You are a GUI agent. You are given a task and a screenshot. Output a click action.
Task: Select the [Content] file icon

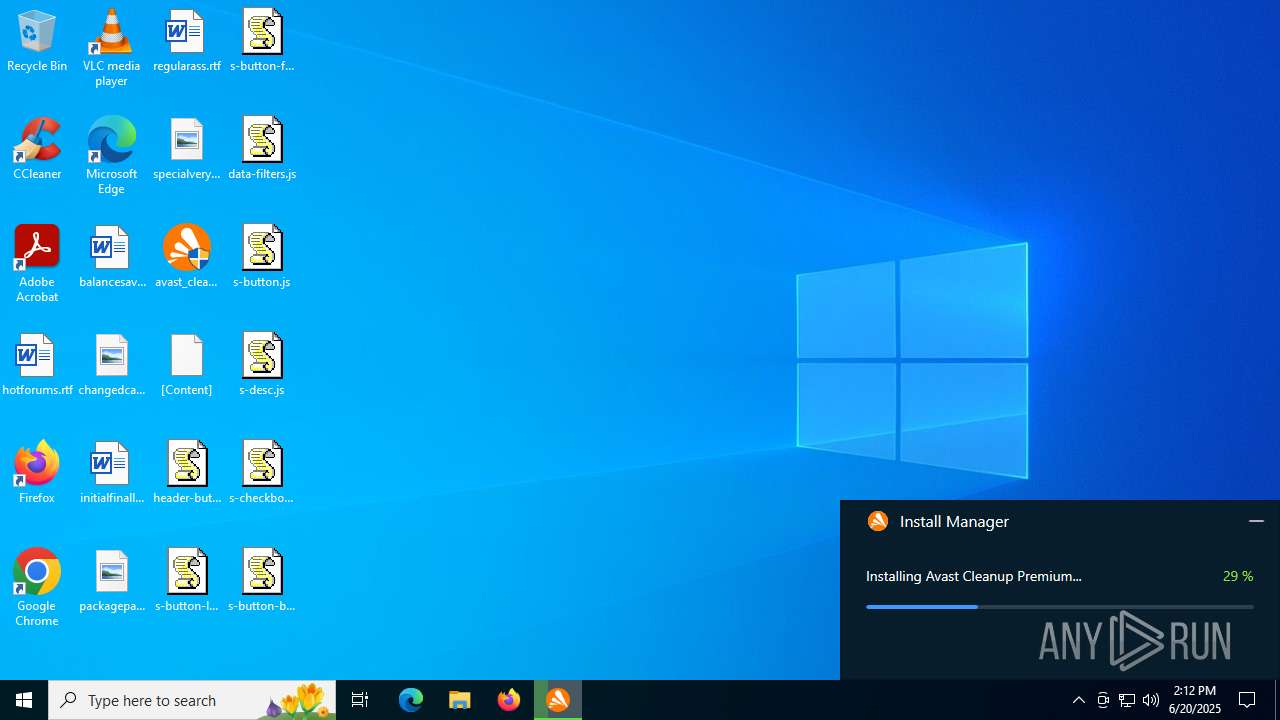click(x=187, y=365)
